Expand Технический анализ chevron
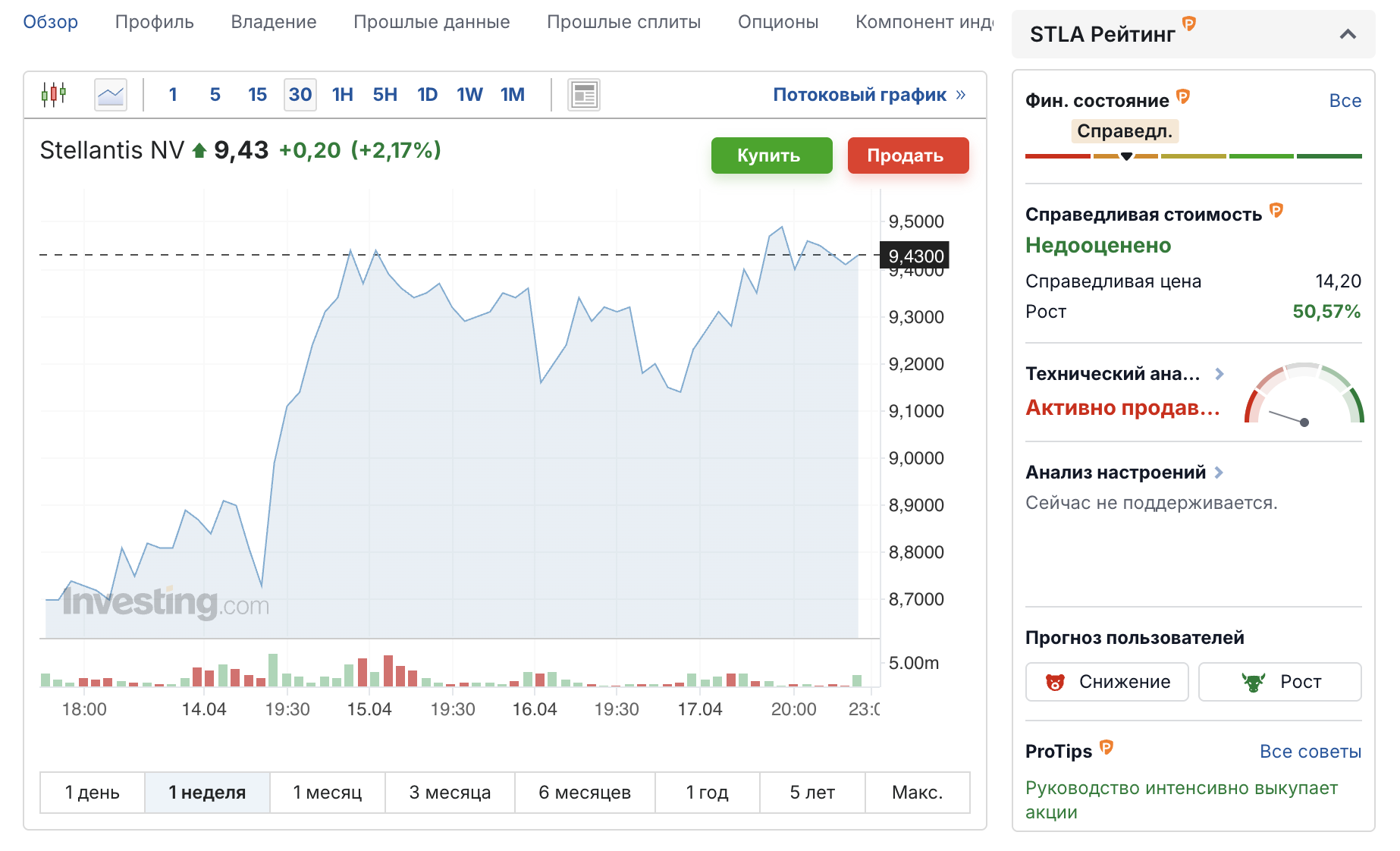The height and width of the screenshot is (851, 1400). pos(1220,374)
